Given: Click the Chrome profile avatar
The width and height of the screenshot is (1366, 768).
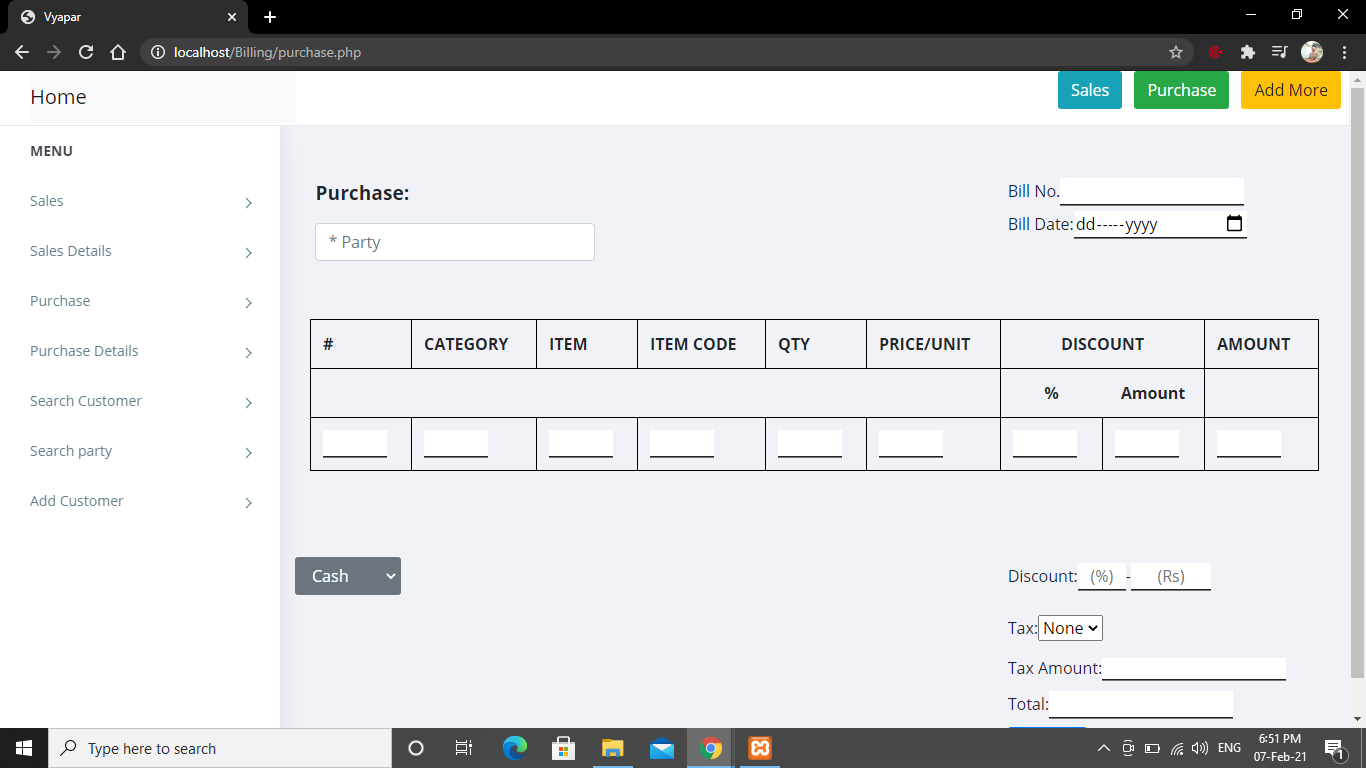Looking at the screenshot, I should [1312, 52].
